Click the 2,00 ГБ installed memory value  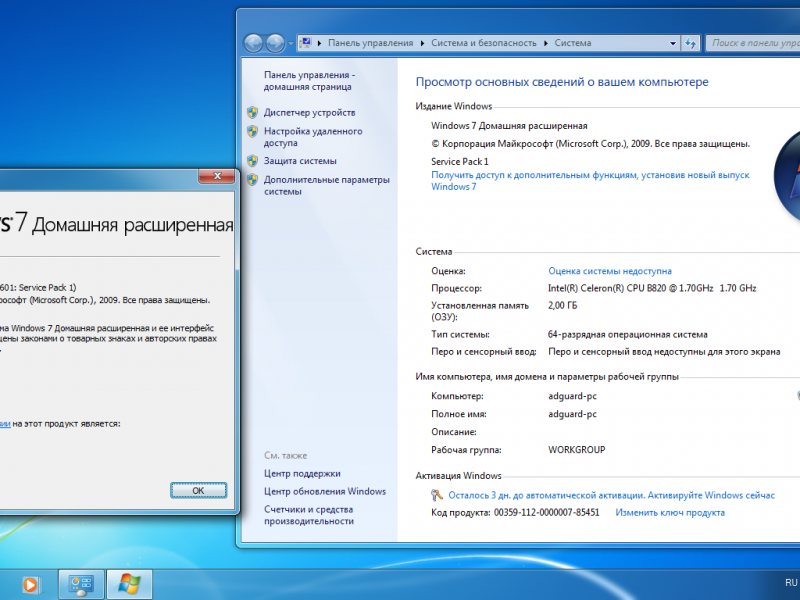coord(563,306)
